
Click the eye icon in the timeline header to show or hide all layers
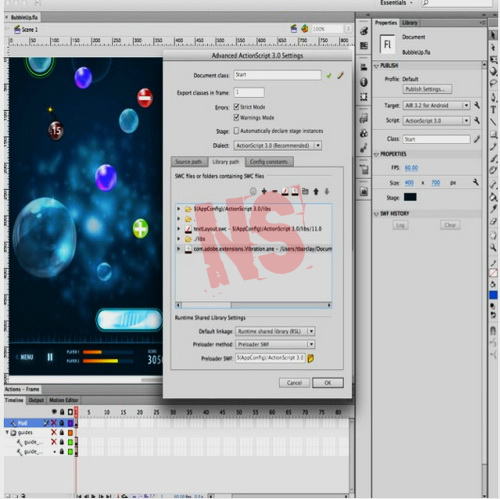pyautogui.click(x=54, y=412)
